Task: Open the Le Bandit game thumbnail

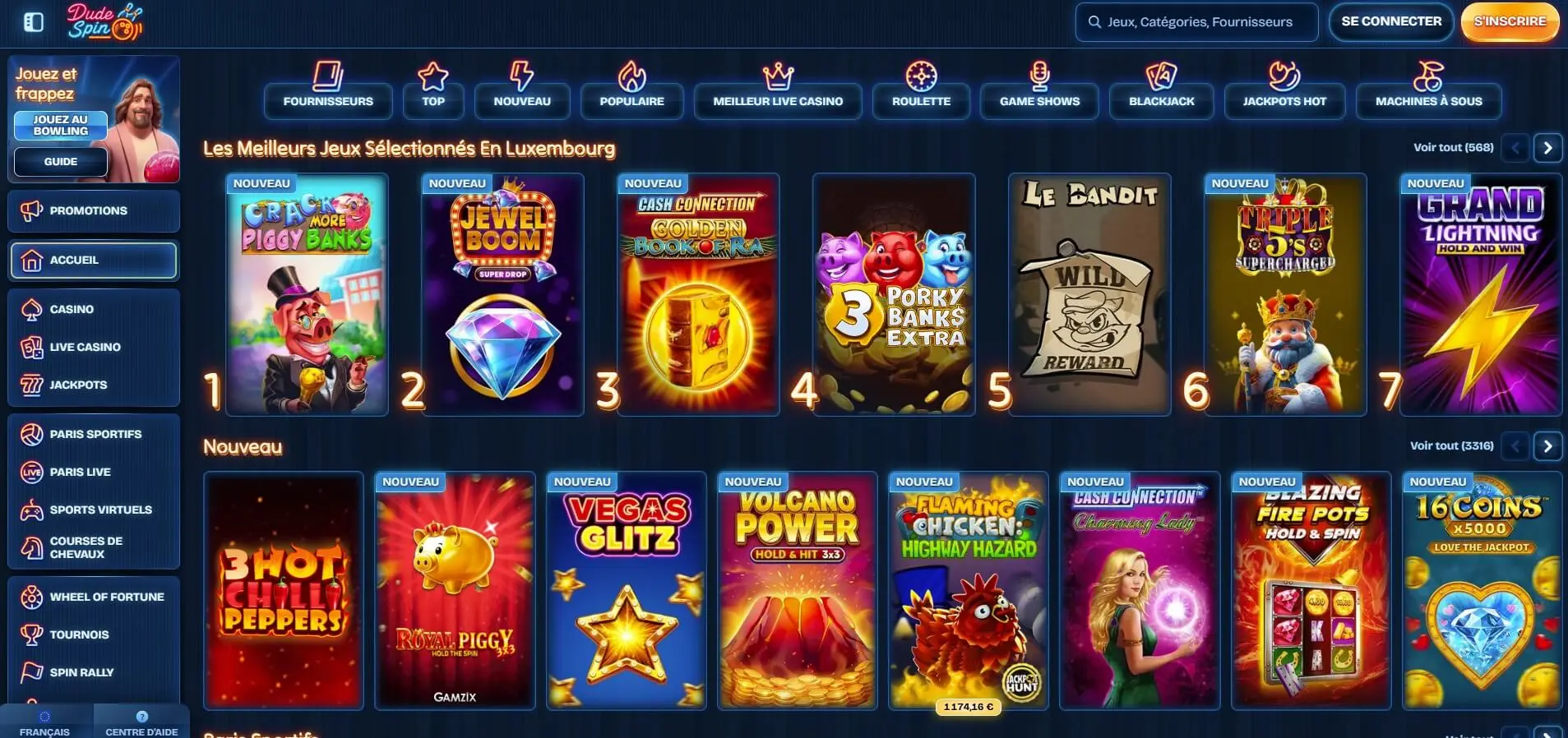Action: (x=1089, y=294)
